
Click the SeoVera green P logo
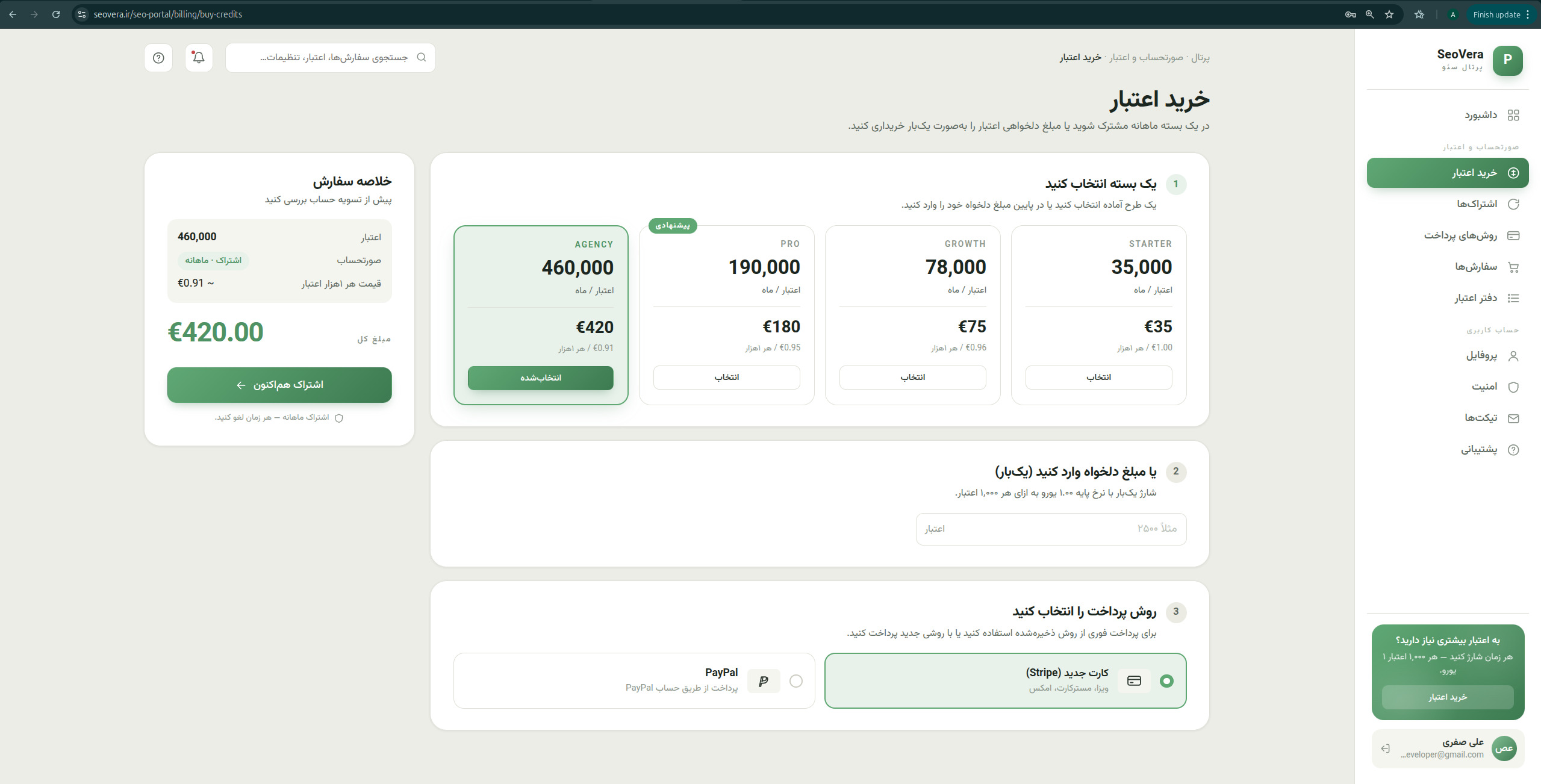1507,60
